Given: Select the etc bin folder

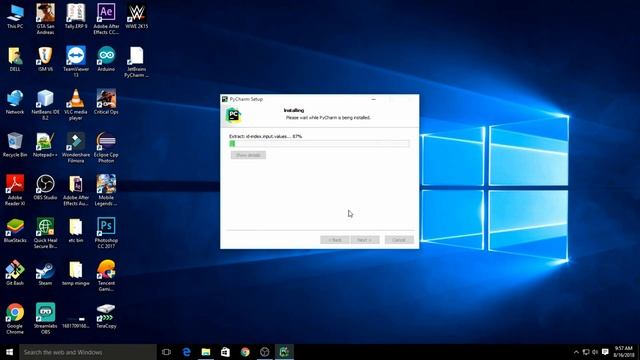Looking at the screenshot, I should [76, 231].
